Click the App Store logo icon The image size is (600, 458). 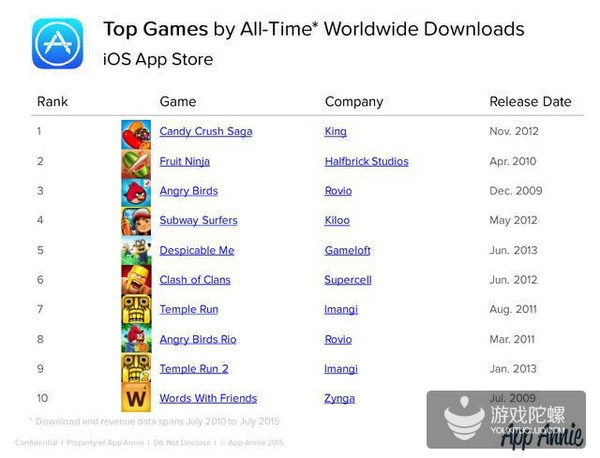point(57,43)
